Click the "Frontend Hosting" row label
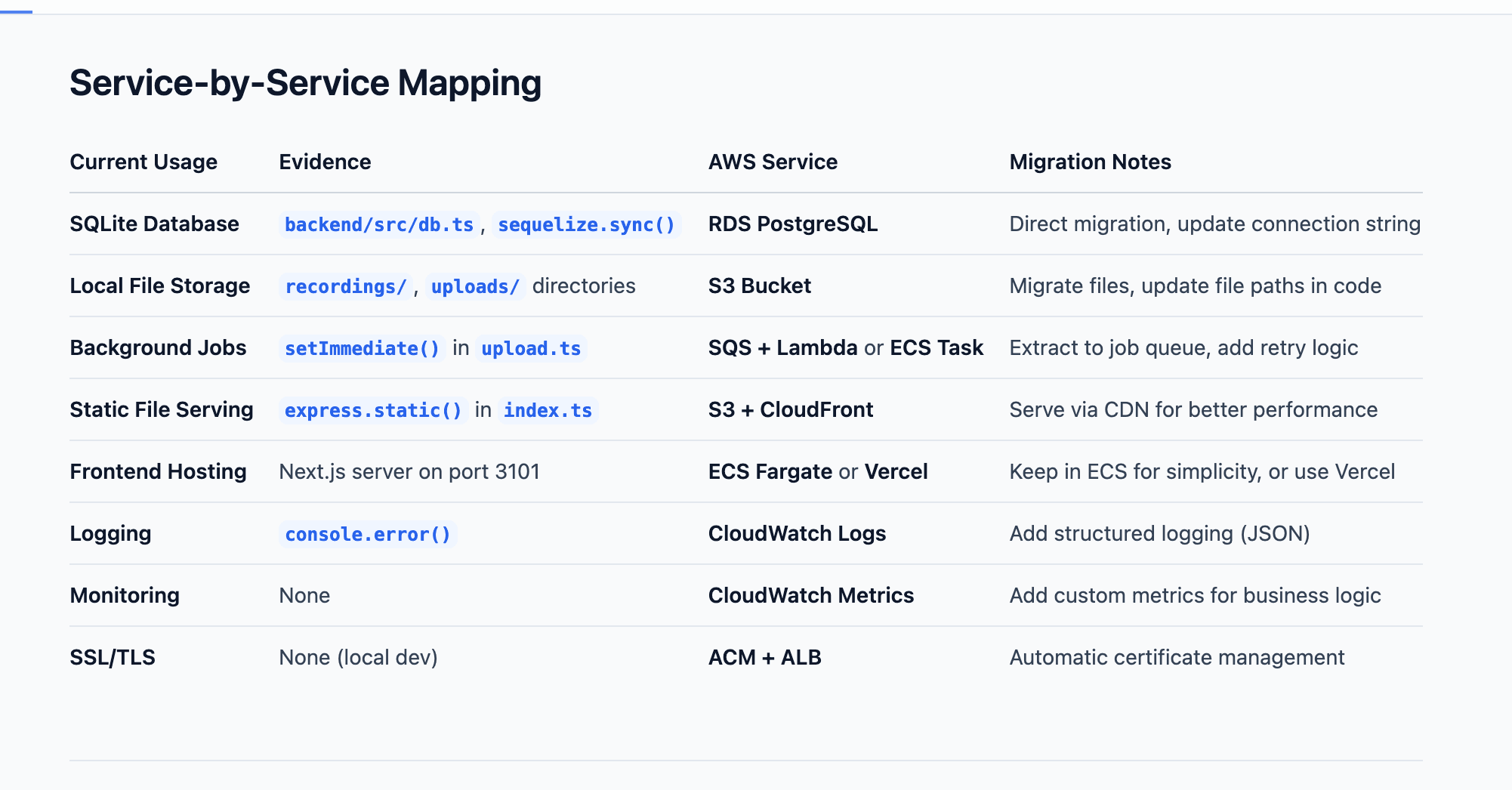 coord(158,471)
